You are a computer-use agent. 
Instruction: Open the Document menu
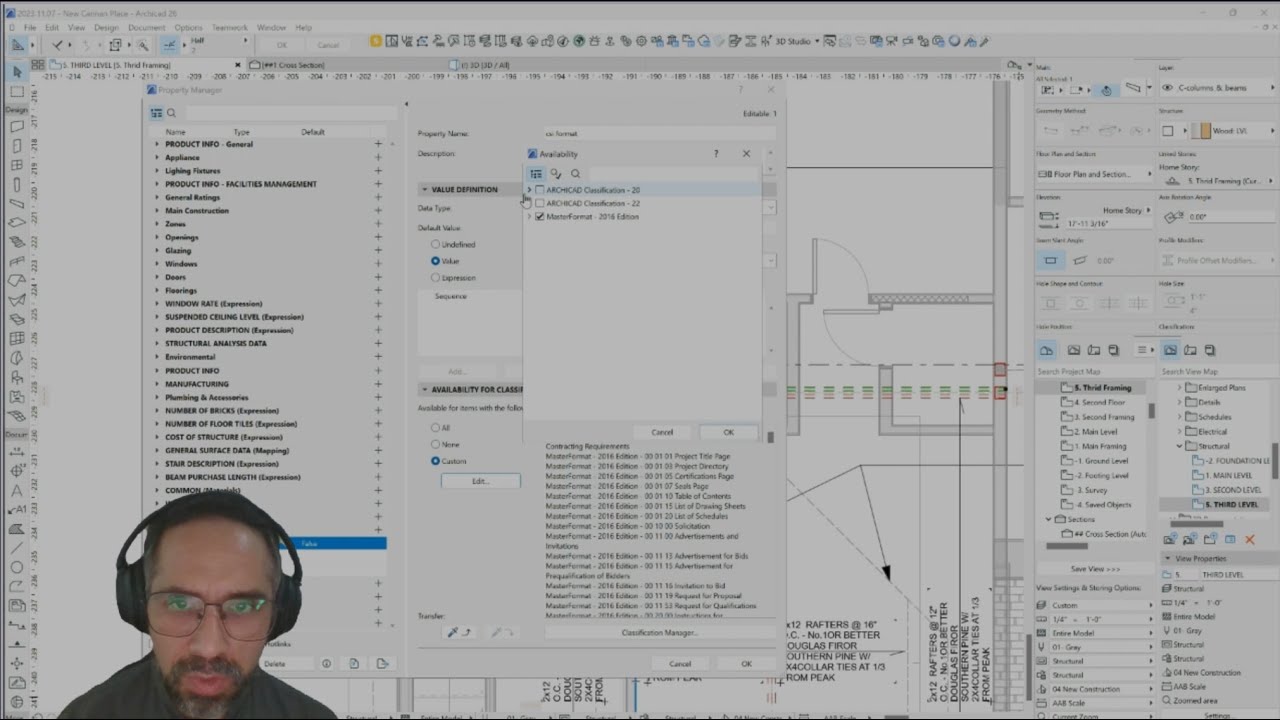click(x=147, y=27)
